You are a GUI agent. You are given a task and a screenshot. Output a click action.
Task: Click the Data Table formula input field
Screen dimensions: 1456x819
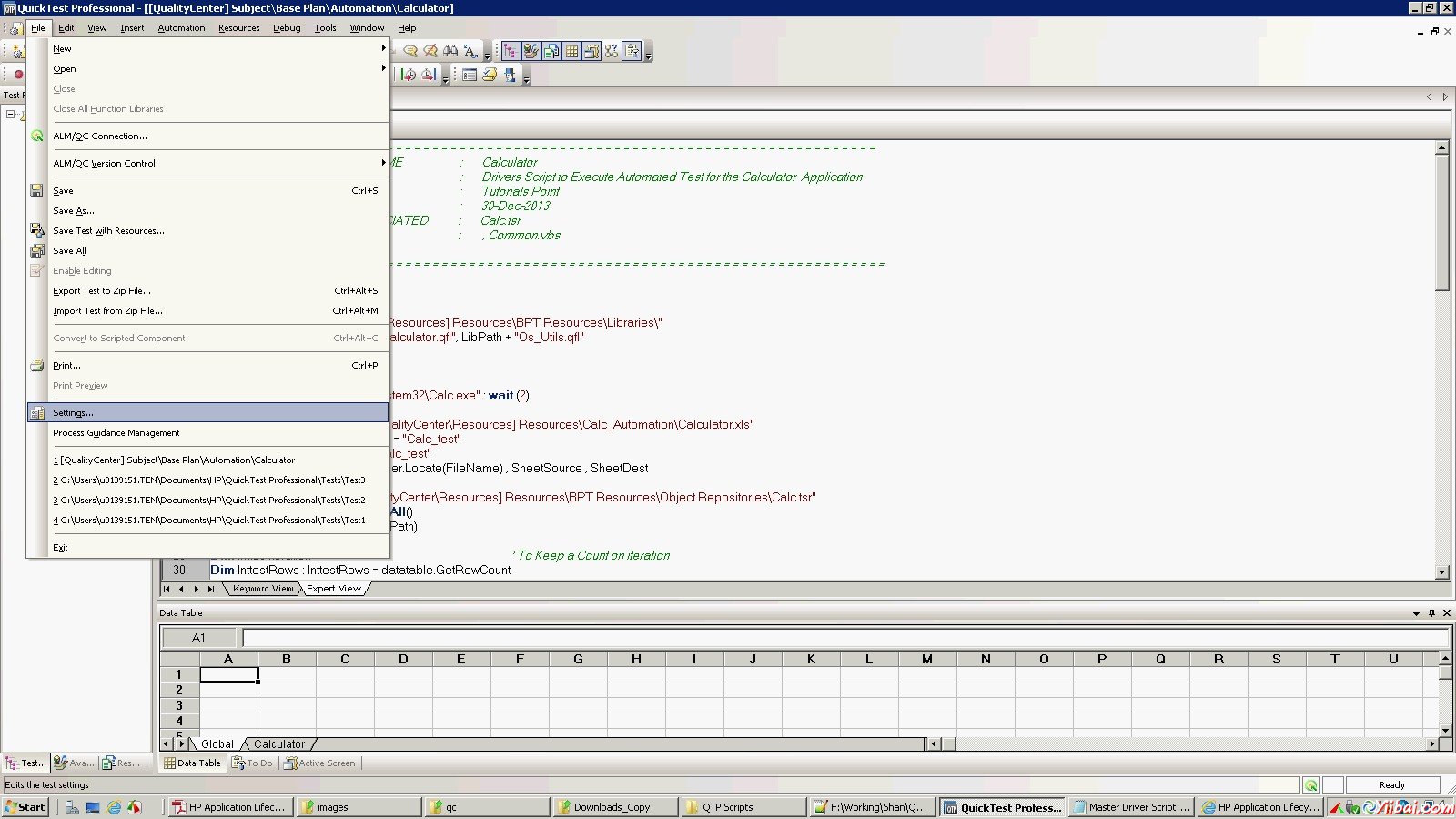[844, 638]
